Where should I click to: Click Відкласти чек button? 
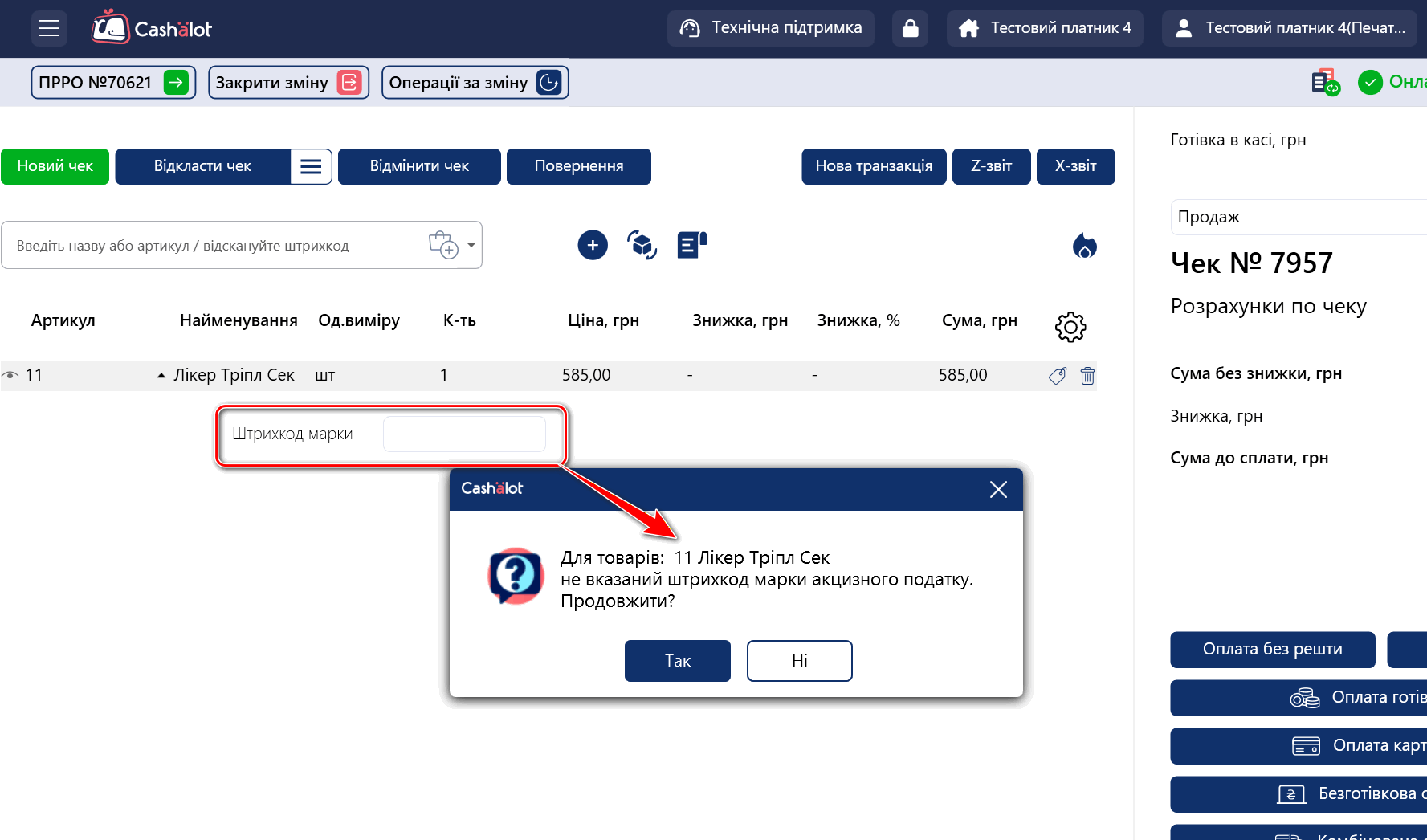click(x=202, y=166)
